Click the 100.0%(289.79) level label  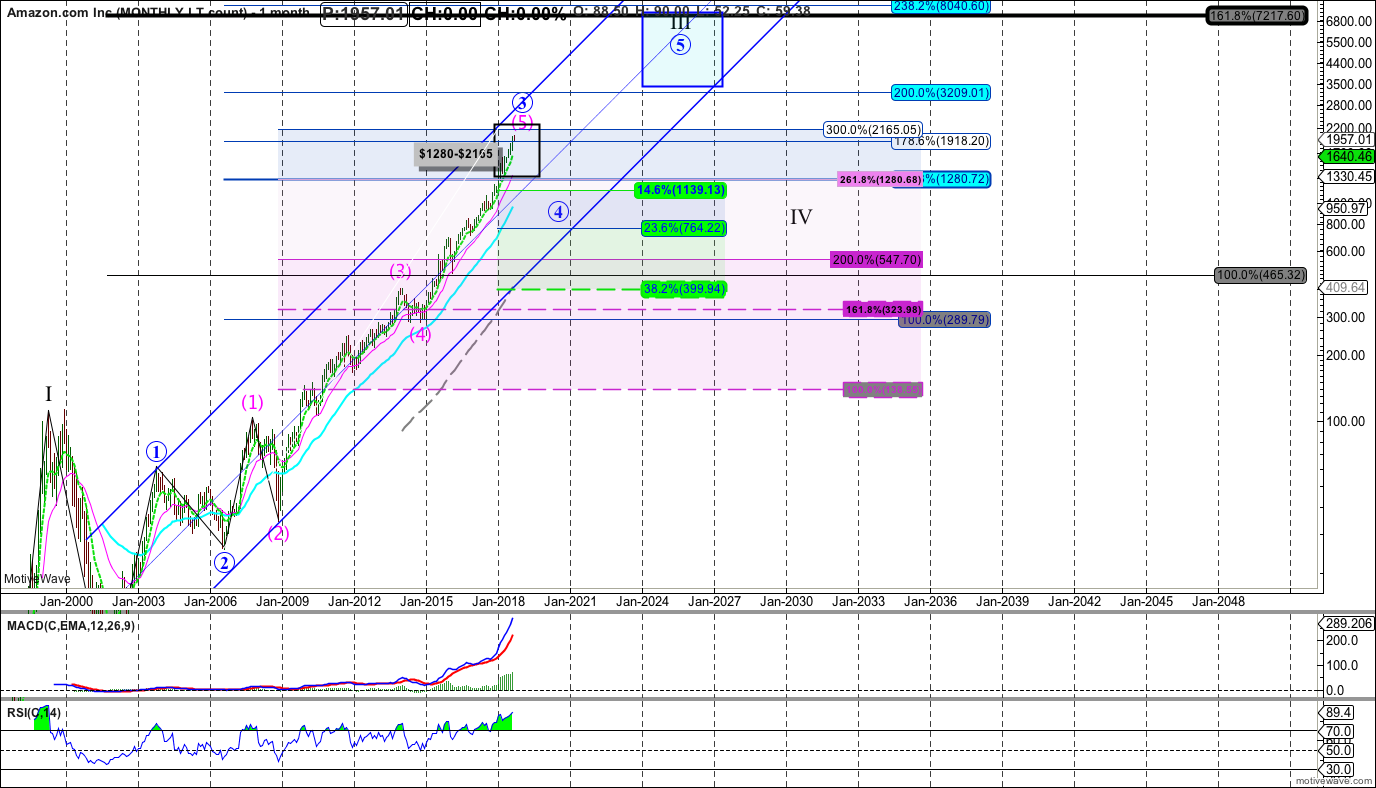pos(945,320)
